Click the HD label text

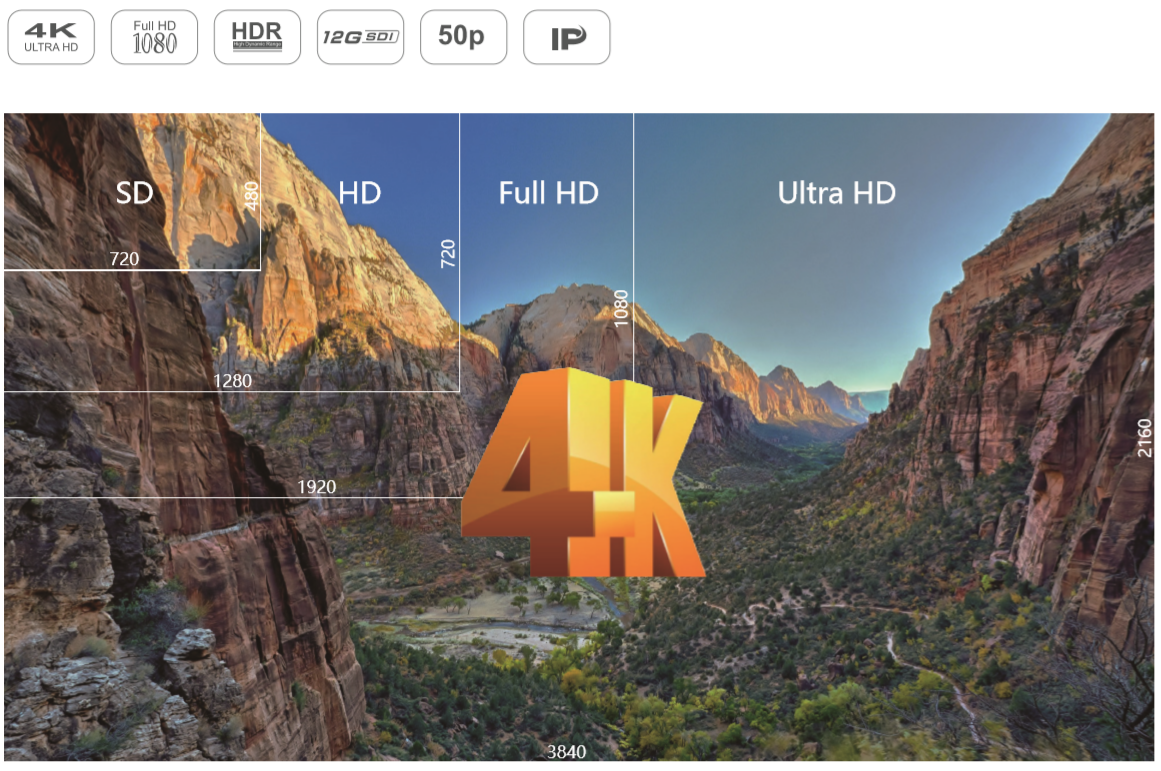(x=359, y=193)
